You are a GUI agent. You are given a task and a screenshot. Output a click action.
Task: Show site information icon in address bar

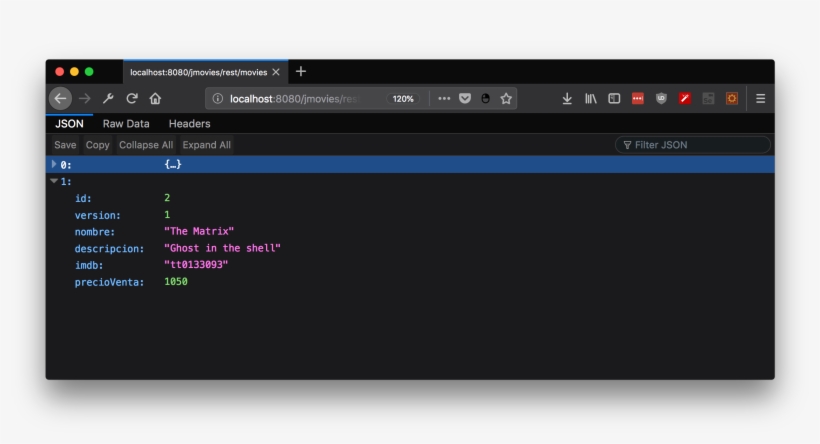pyautogui.click(x=218, y=98)
